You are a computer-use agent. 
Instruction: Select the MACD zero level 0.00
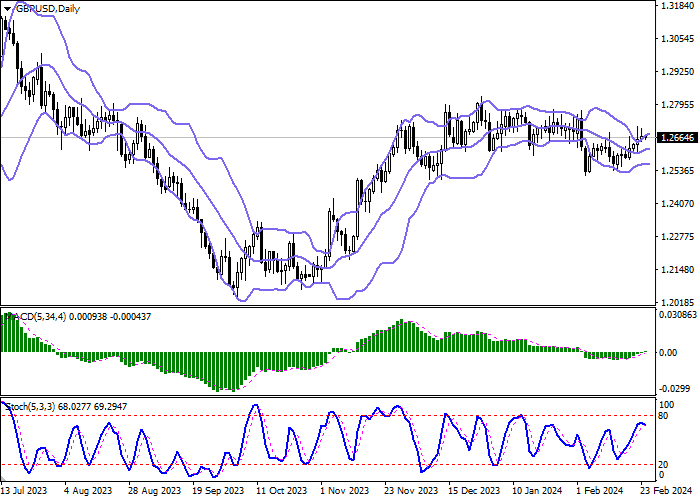pyautogui.click(x=668, y=353)
